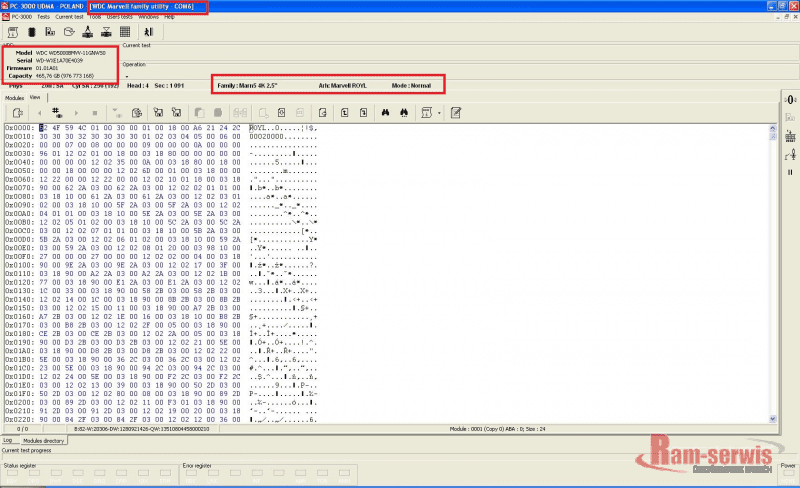The height and width of the screenshot is (488, 800).
Task: Open the Windows menu
Action: click(x=148, y=17)
